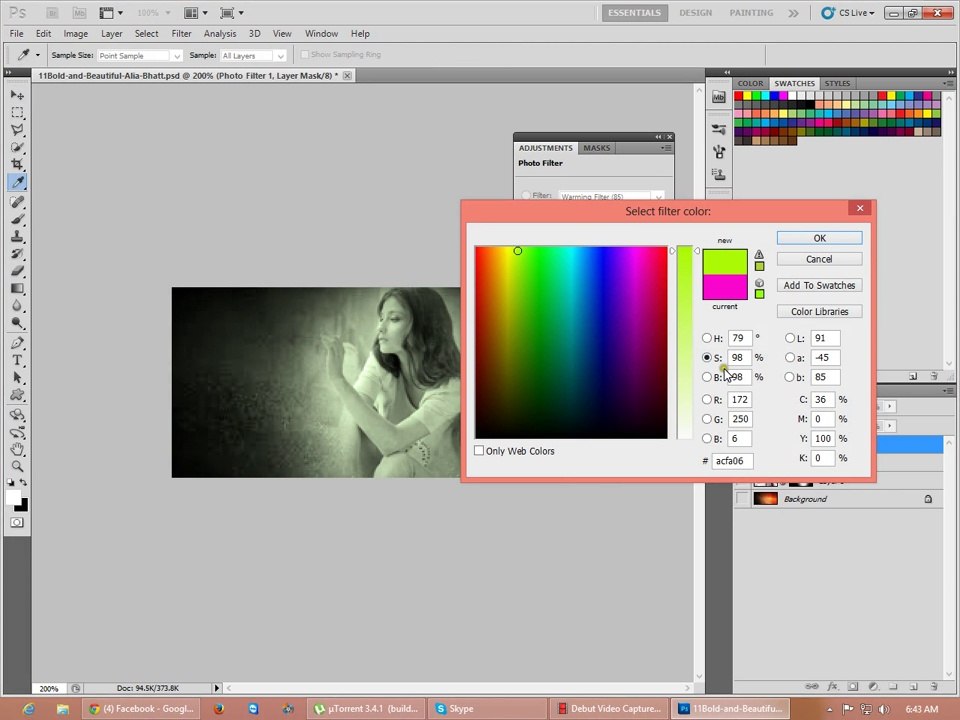Open the Filter menu

click(181, 34)
